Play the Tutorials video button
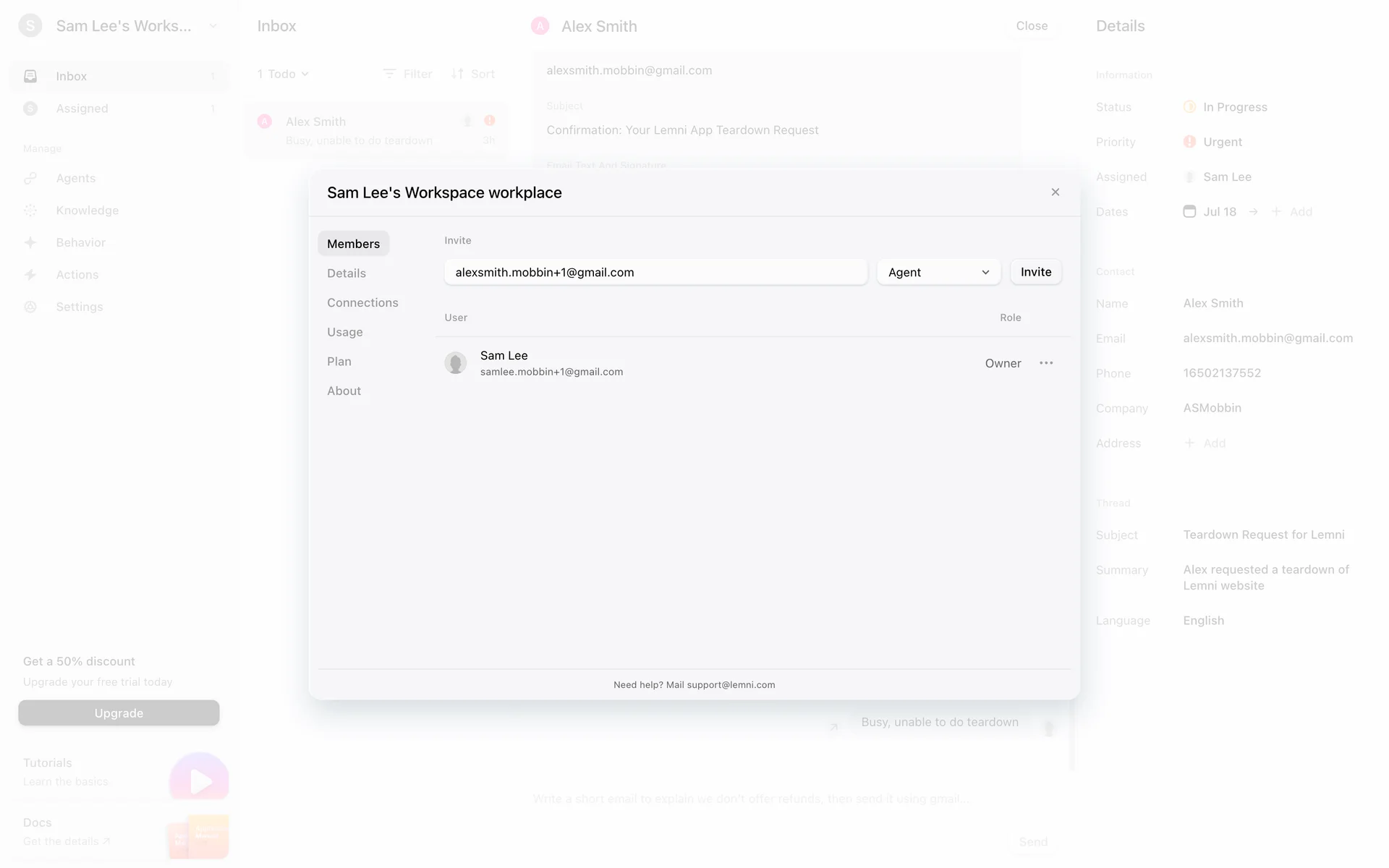This screenshot has height=868, width=1389. 199,780
